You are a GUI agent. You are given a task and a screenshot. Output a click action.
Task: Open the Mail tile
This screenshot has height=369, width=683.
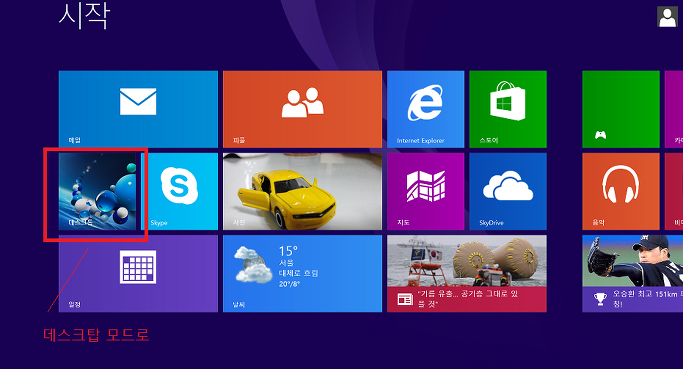[x=138, y=109]
